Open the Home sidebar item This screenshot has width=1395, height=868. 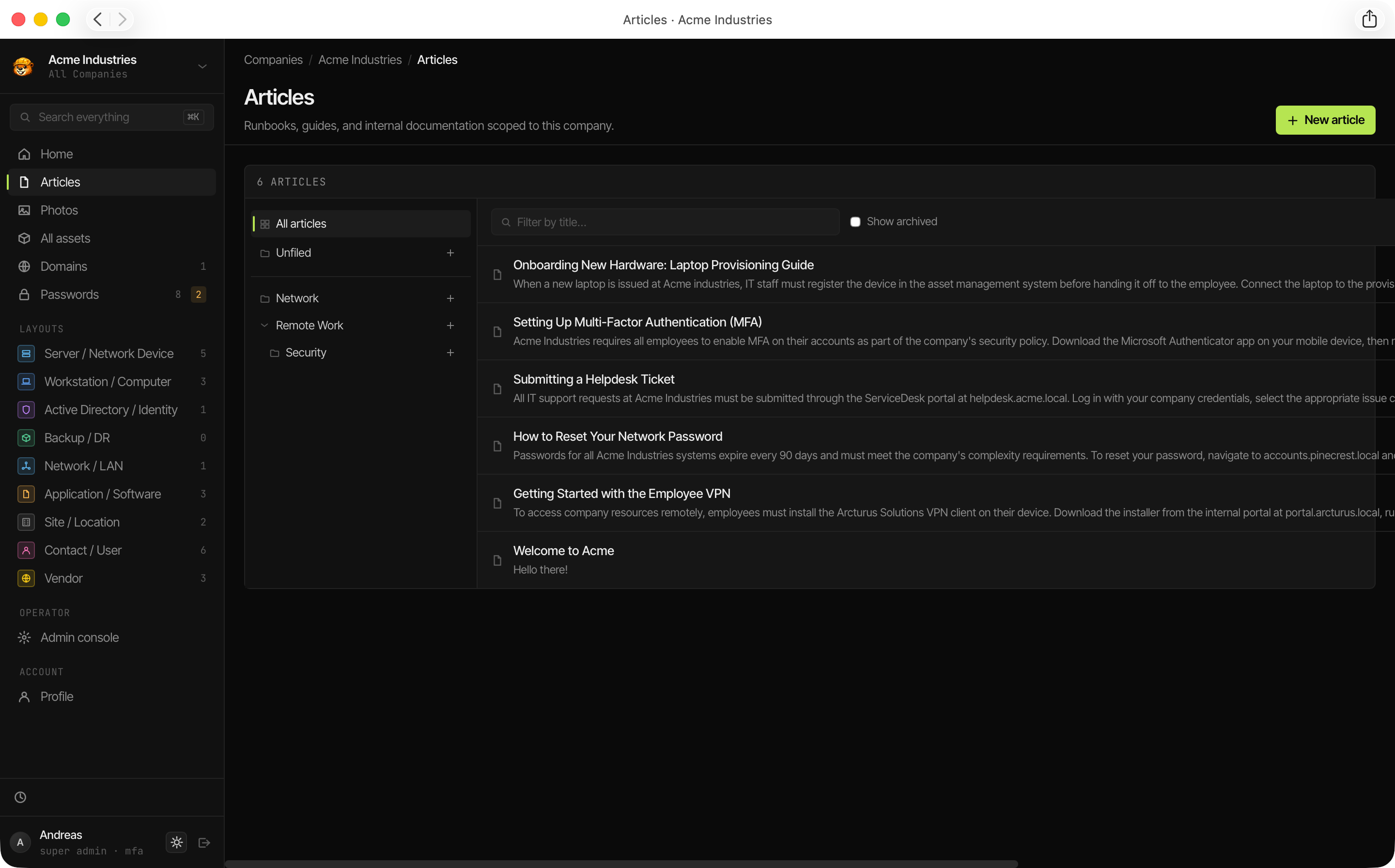[x=111, y=154]
